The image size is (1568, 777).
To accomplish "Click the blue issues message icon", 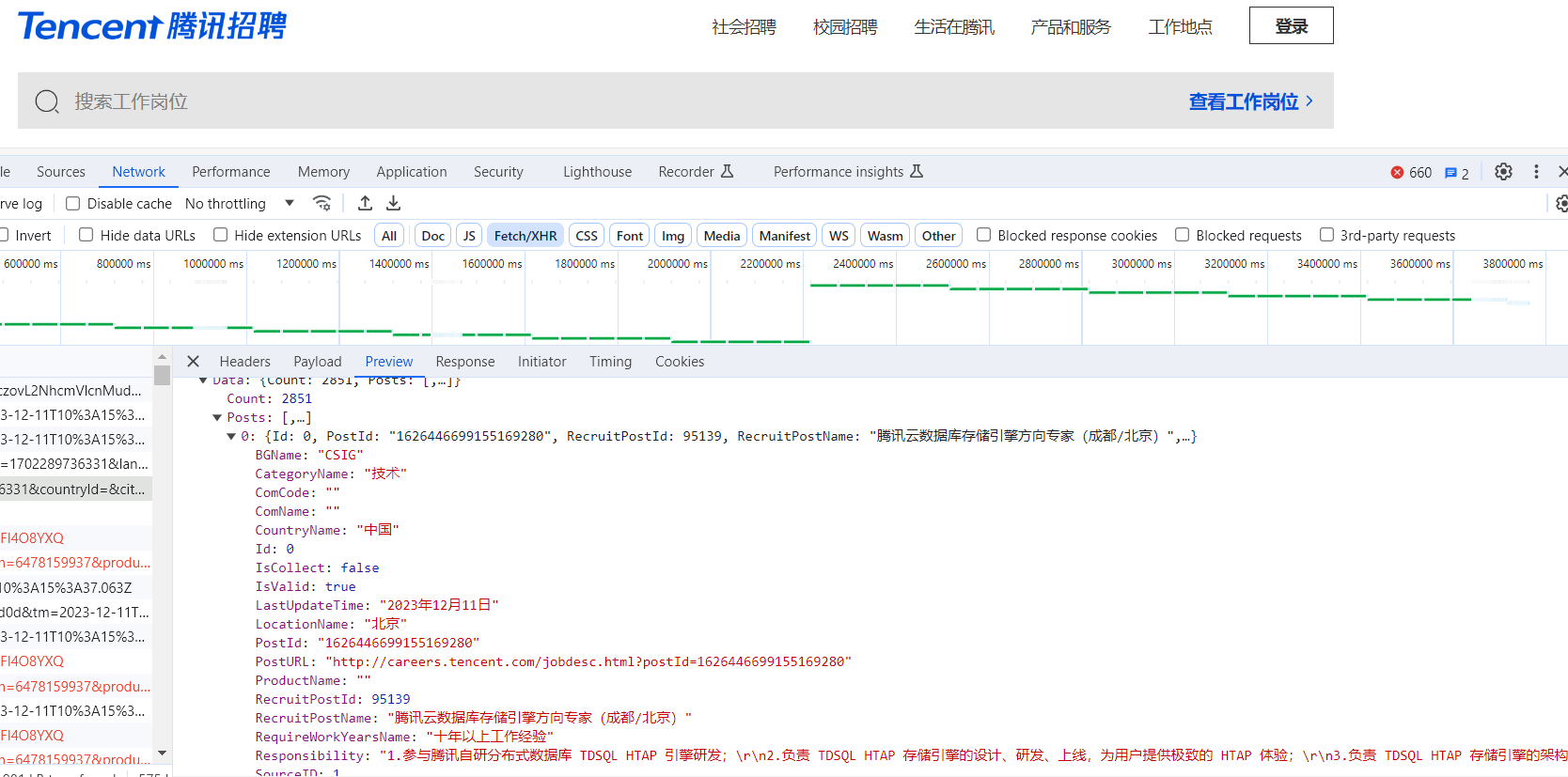I will pyautogui.click(x=1450, y=173).
